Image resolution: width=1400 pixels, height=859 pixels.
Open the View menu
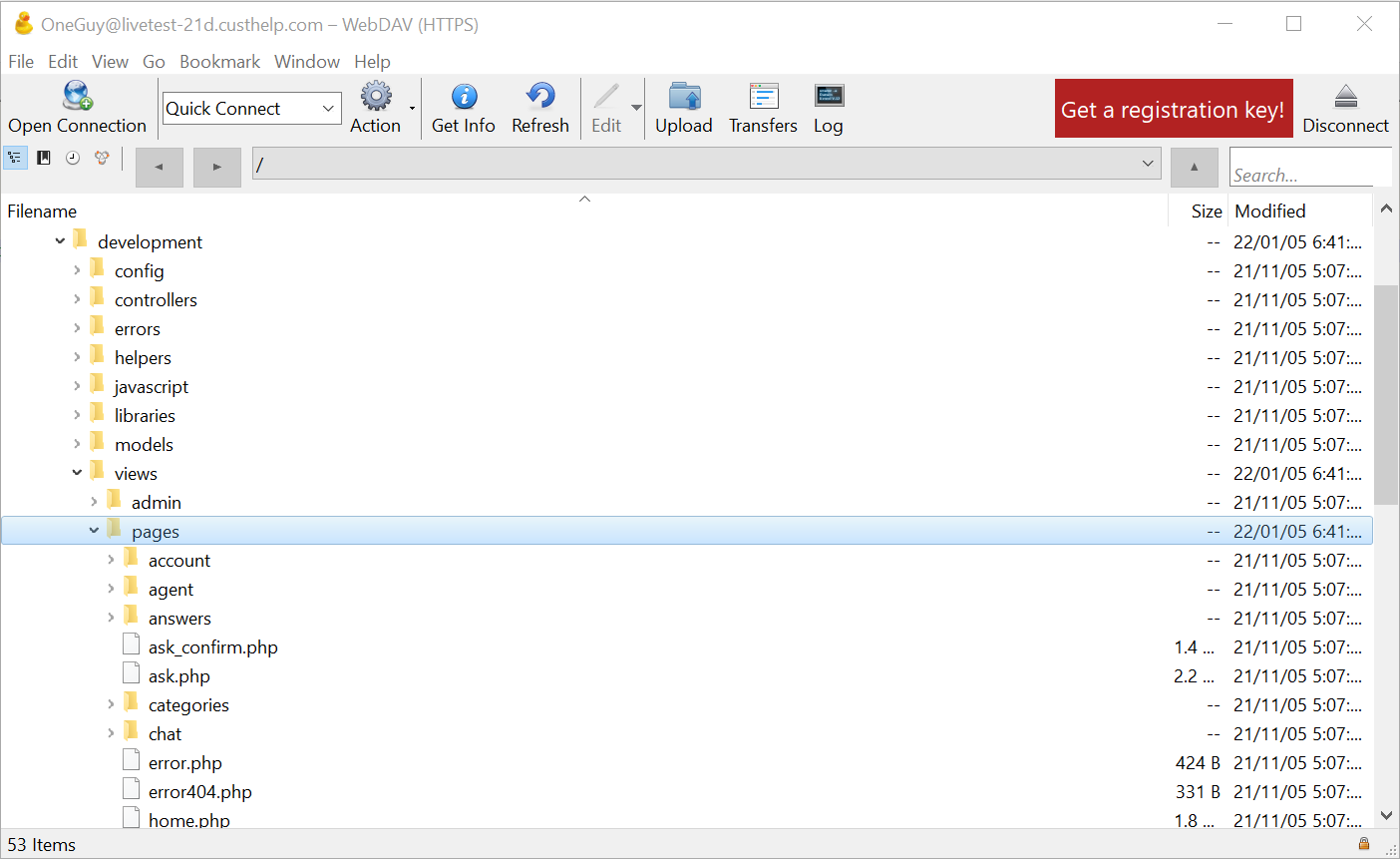(110, 61)
